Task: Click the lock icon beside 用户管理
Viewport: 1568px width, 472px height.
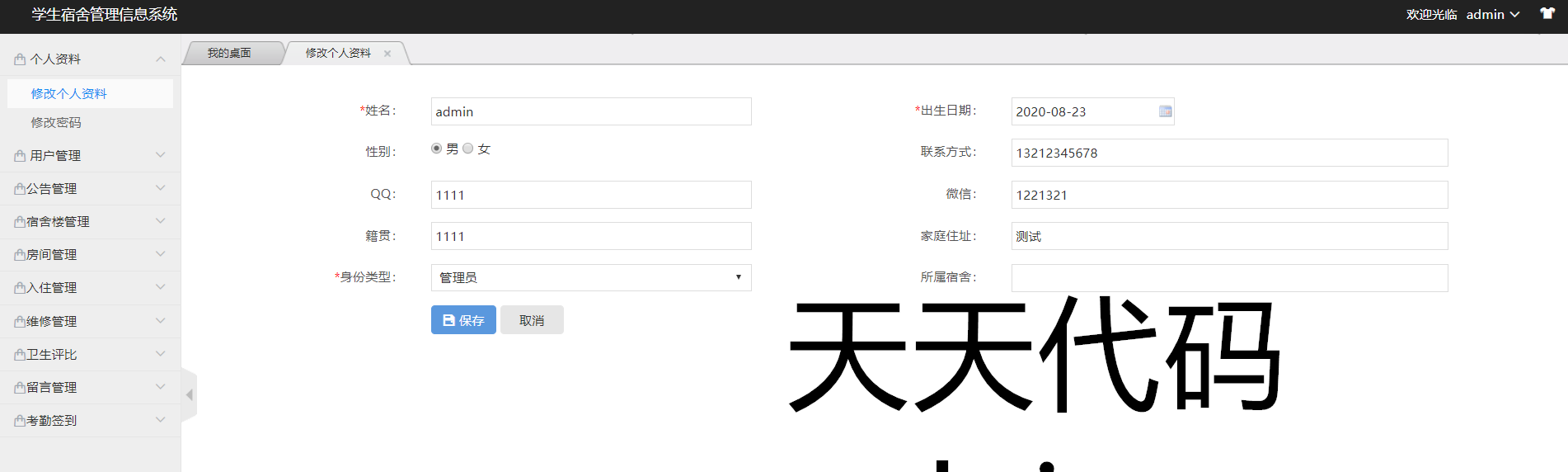Action: click(x=20, y=156)
